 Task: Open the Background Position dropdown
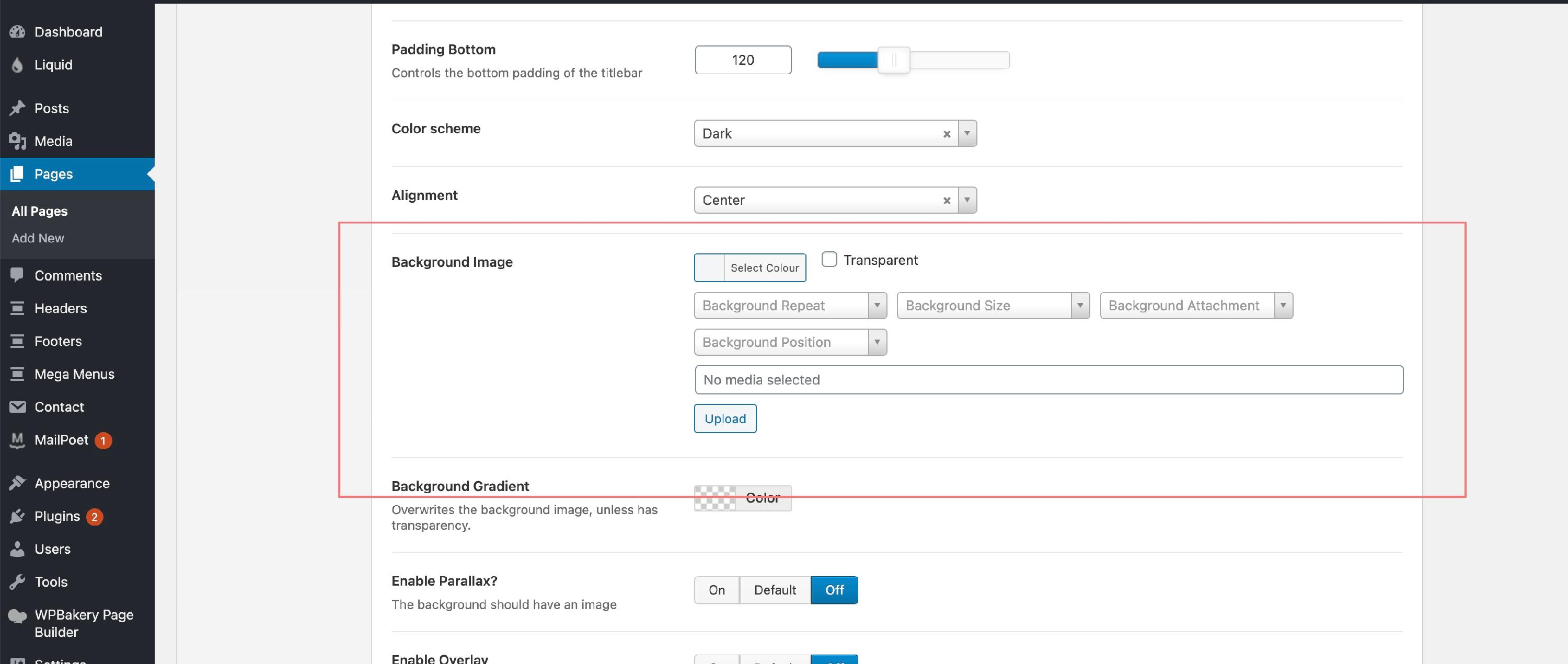point(877,342)
